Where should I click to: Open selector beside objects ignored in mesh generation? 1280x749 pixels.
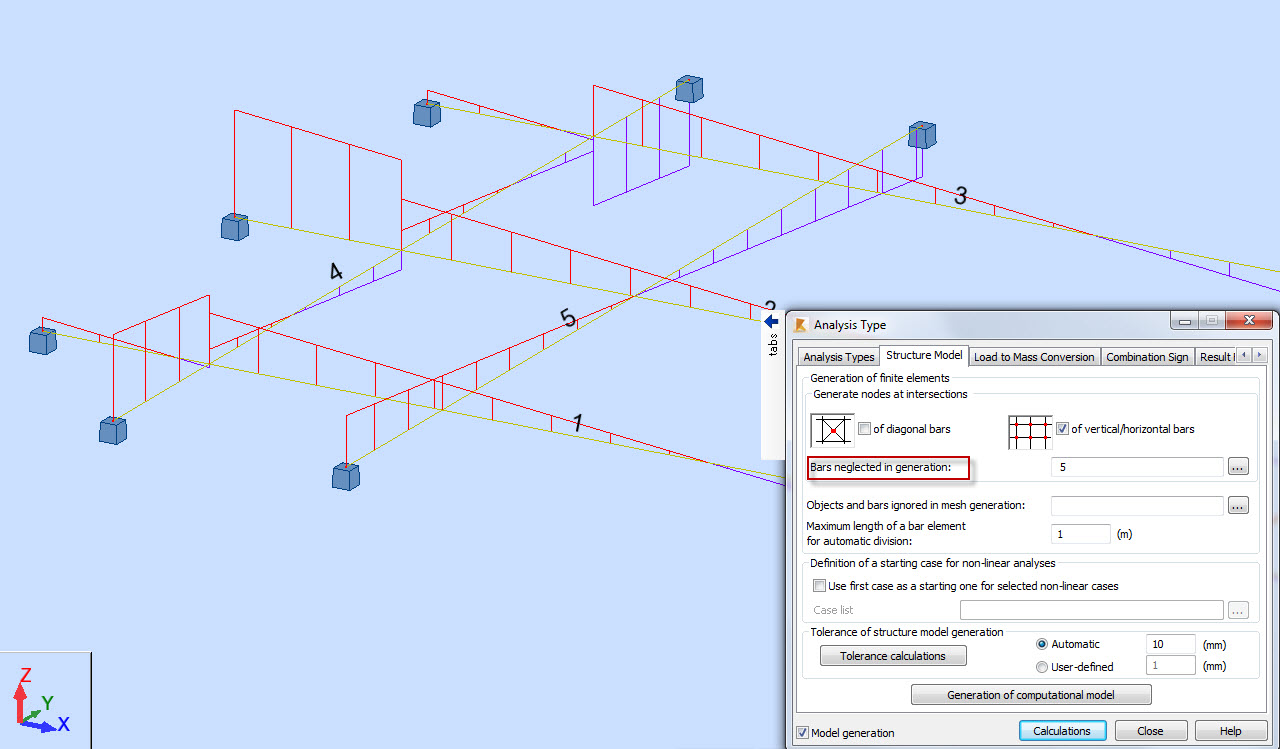pyautogui.click(x=1238, y=506)
